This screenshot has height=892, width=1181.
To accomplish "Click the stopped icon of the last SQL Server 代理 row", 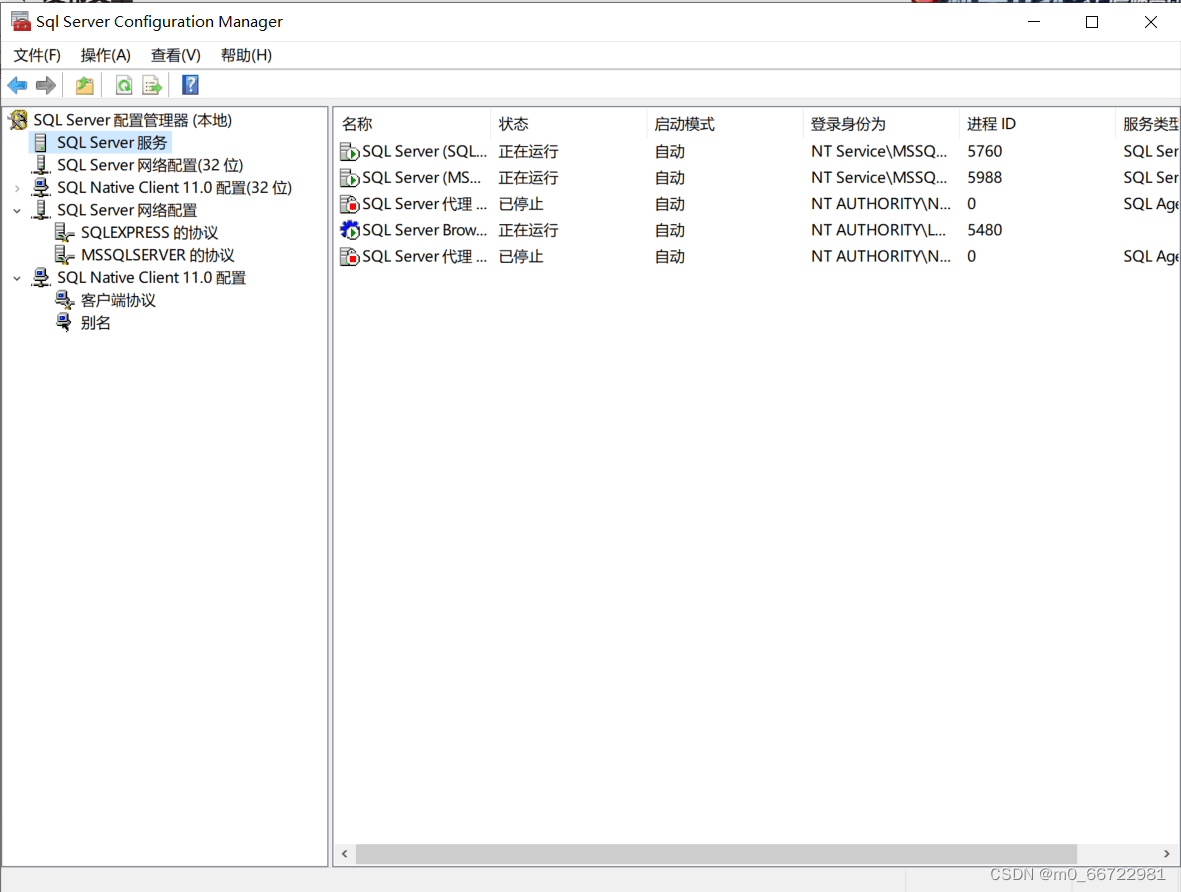I will (x=349, y=257).
